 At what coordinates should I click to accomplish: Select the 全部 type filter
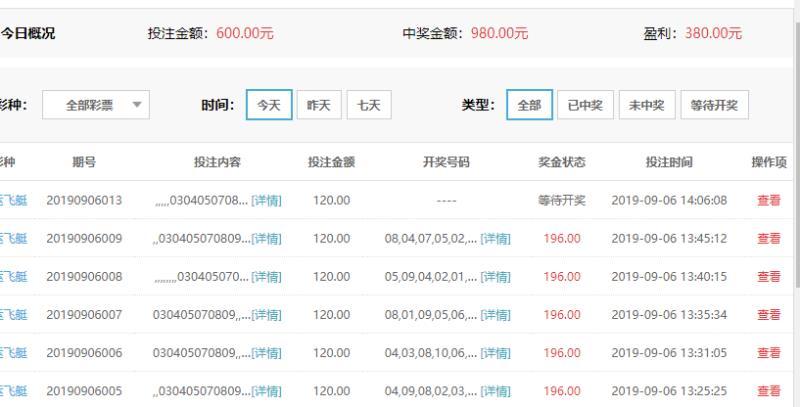tap(529, 105)
